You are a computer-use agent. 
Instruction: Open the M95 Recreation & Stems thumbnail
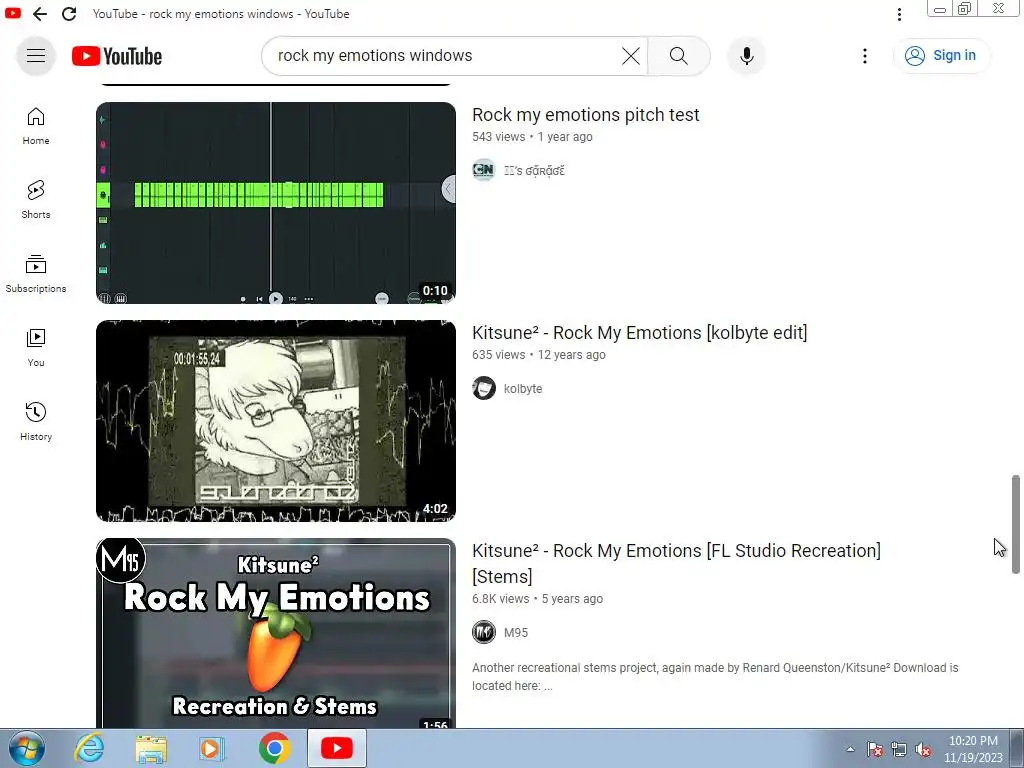[x=276, y=633]
